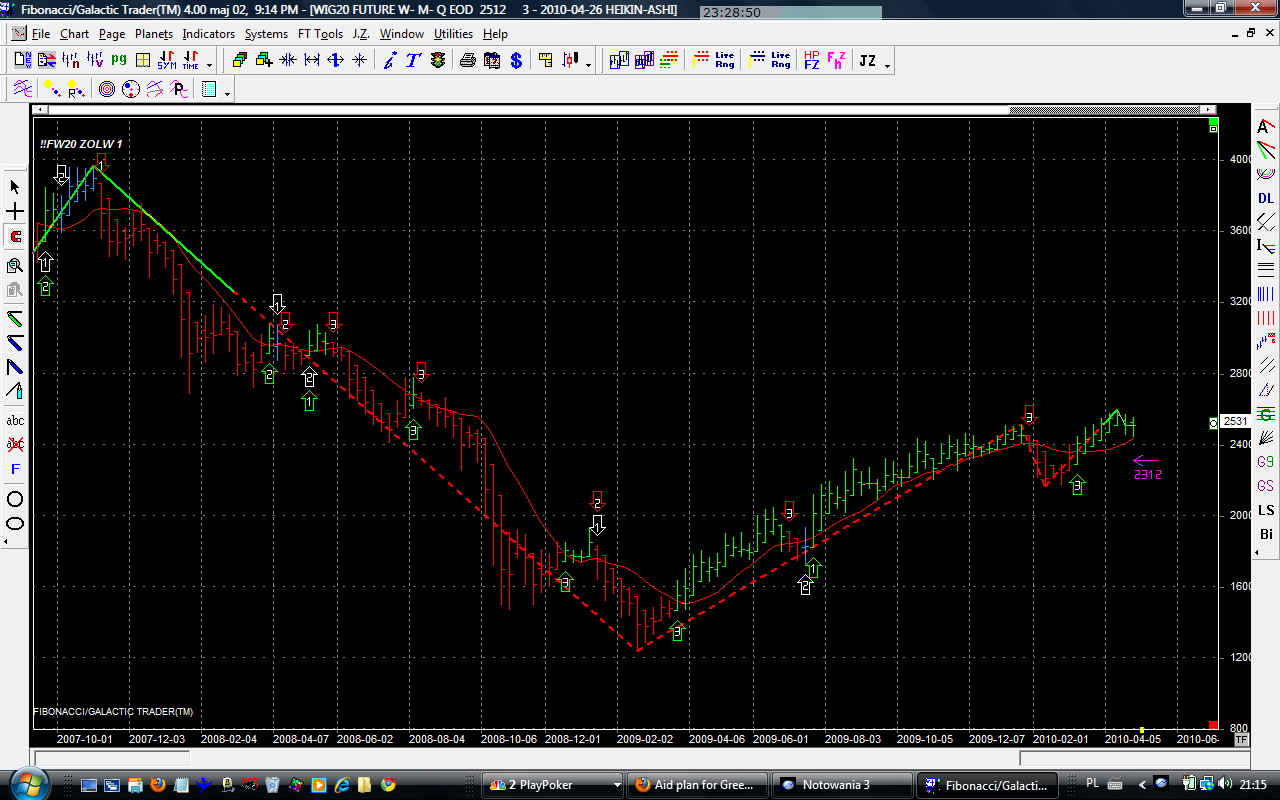Open dropdown beside the grid pattern icon
1280x800 pixels.
pyautogui.click(x=228, y=94)
